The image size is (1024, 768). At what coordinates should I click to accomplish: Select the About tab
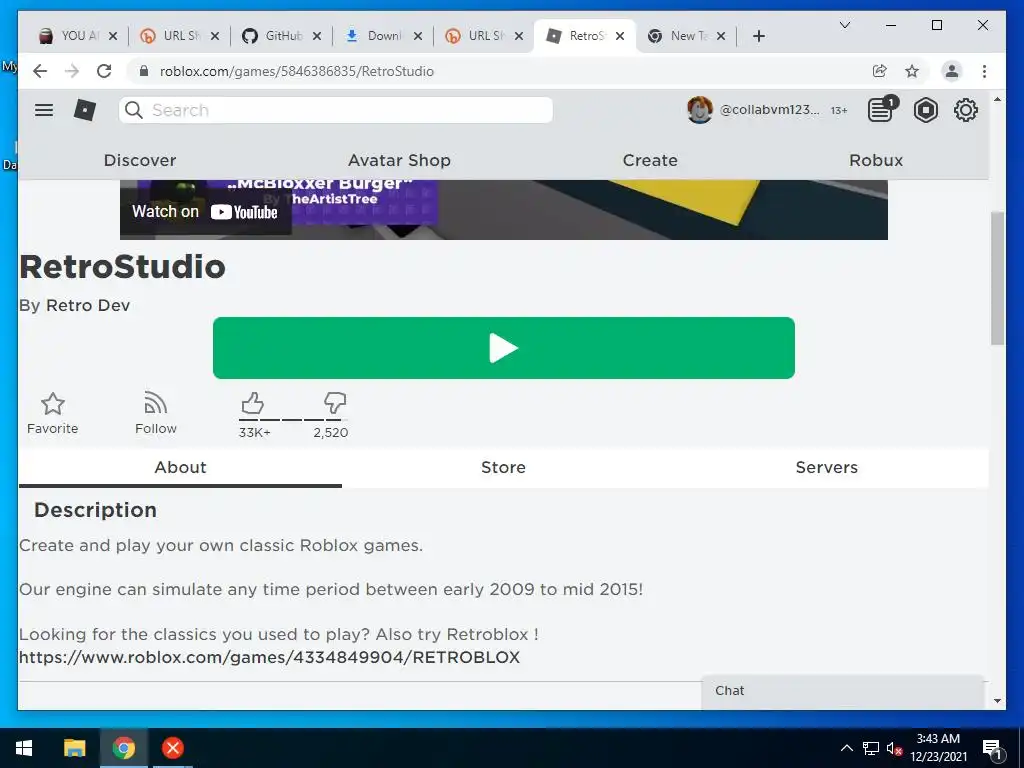pos(180,468)
